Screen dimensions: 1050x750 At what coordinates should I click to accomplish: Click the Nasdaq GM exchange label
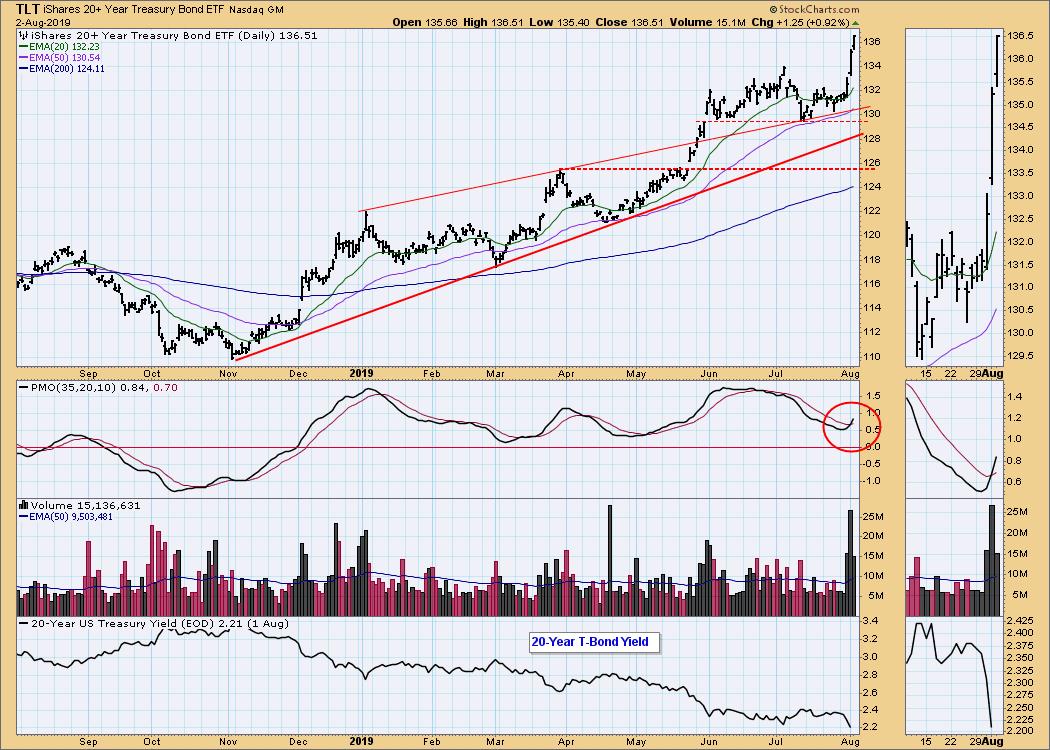(256, 10)
